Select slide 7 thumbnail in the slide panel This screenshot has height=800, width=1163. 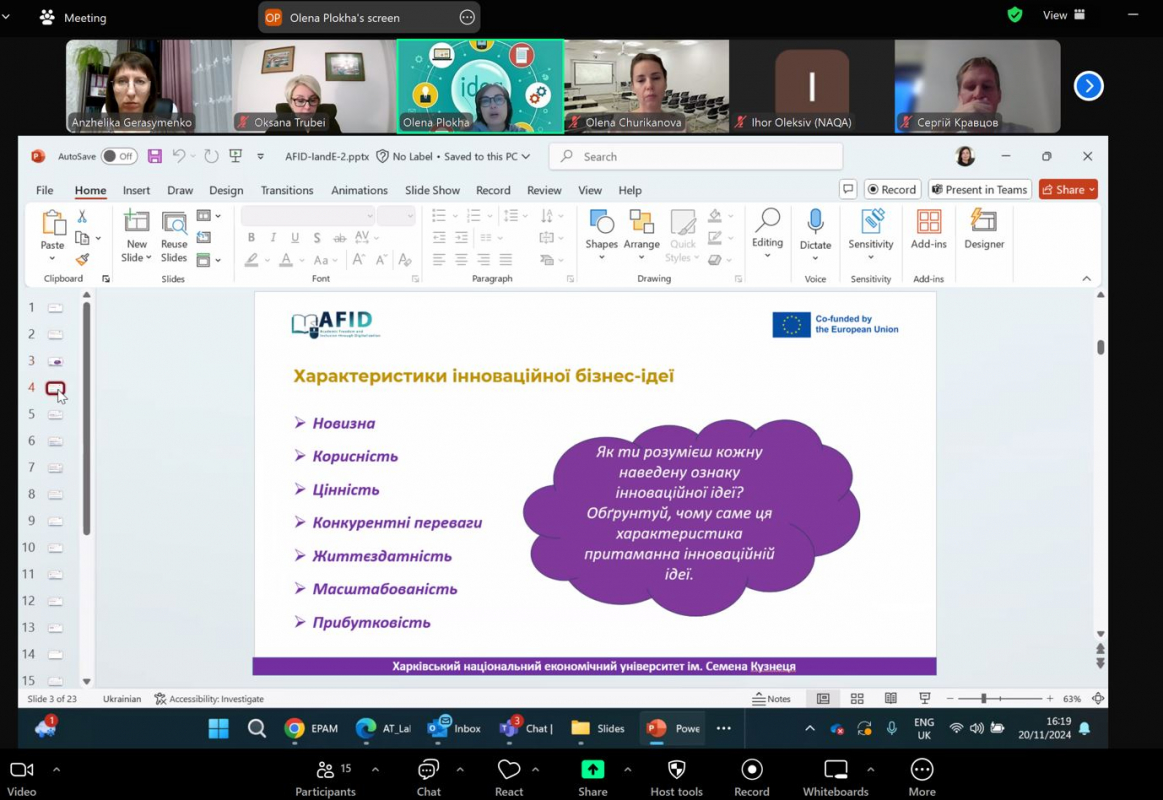coord(55,467)
